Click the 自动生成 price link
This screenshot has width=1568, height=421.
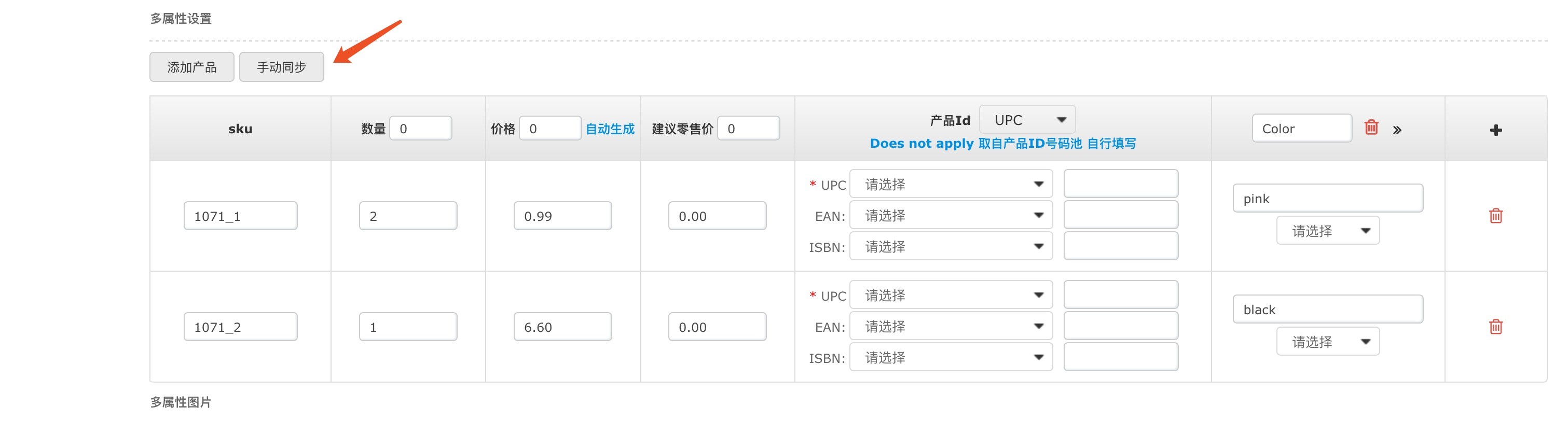[609, 129]
